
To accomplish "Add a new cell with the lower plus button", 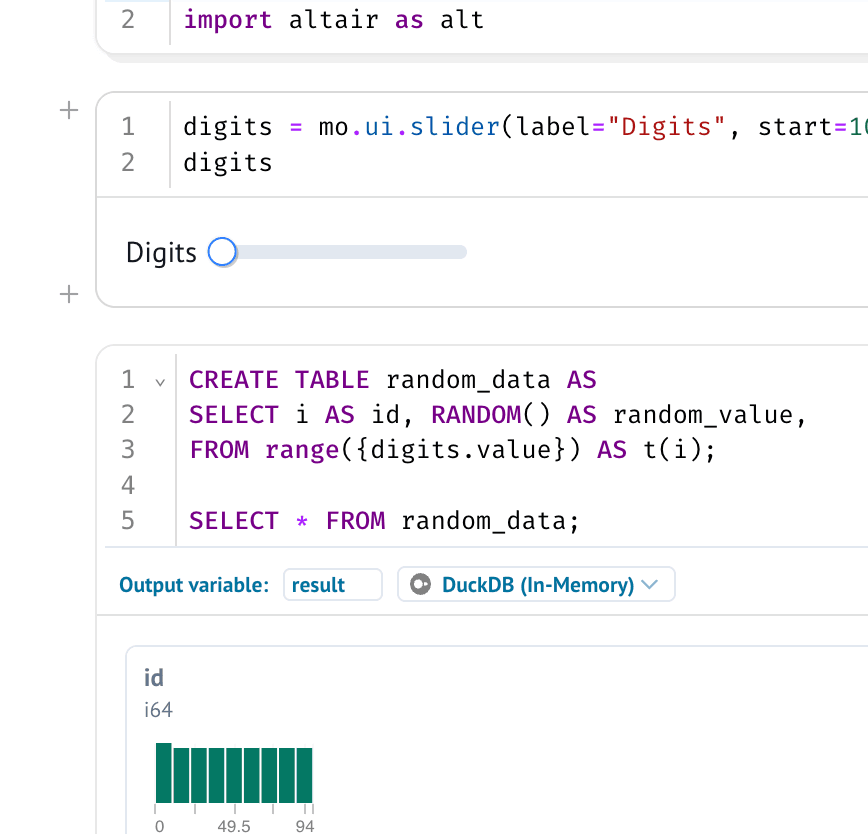I will (68, 294).
